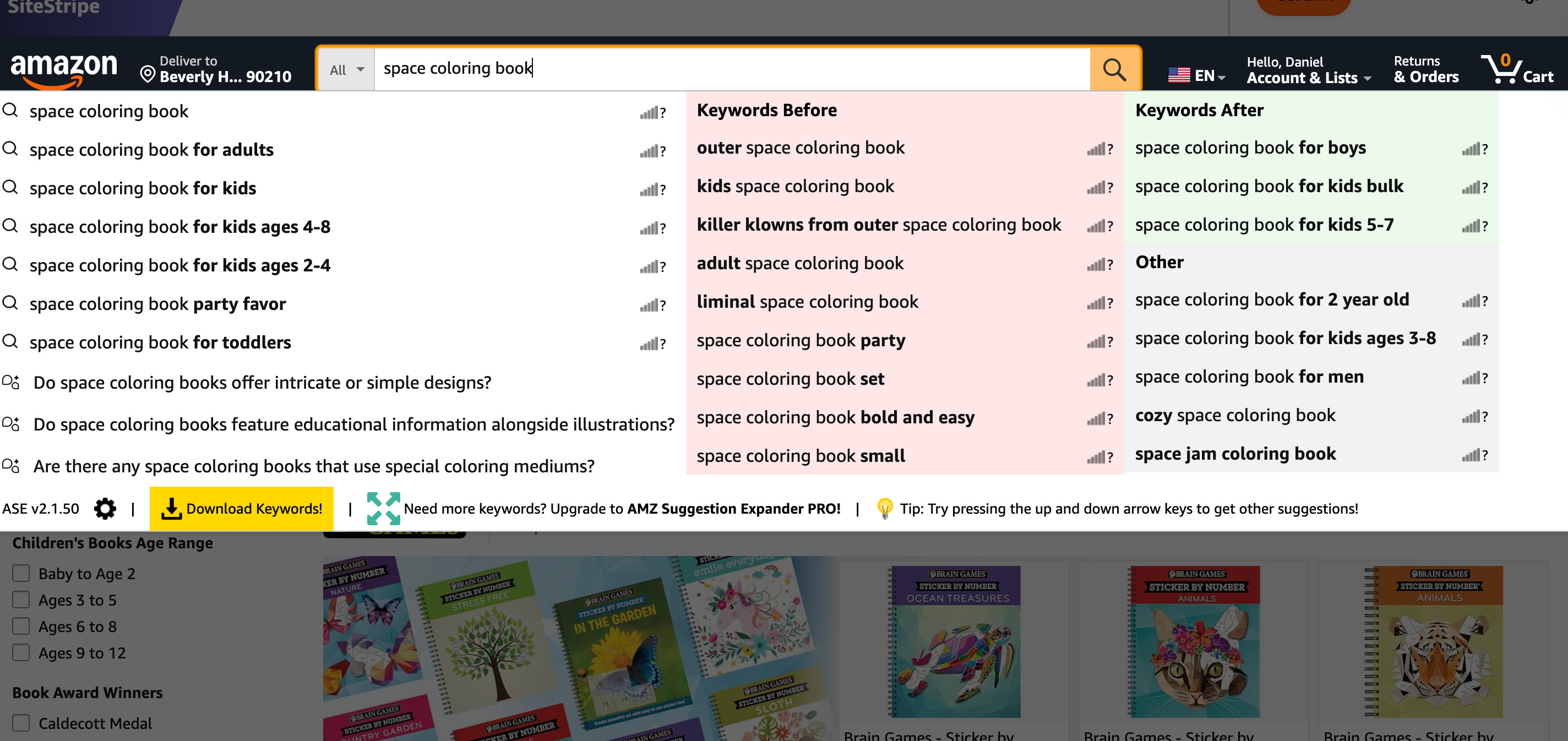This screenshot has height=741, width=1568.
Task: Click the Amazon logo
Action: point(64,69)
